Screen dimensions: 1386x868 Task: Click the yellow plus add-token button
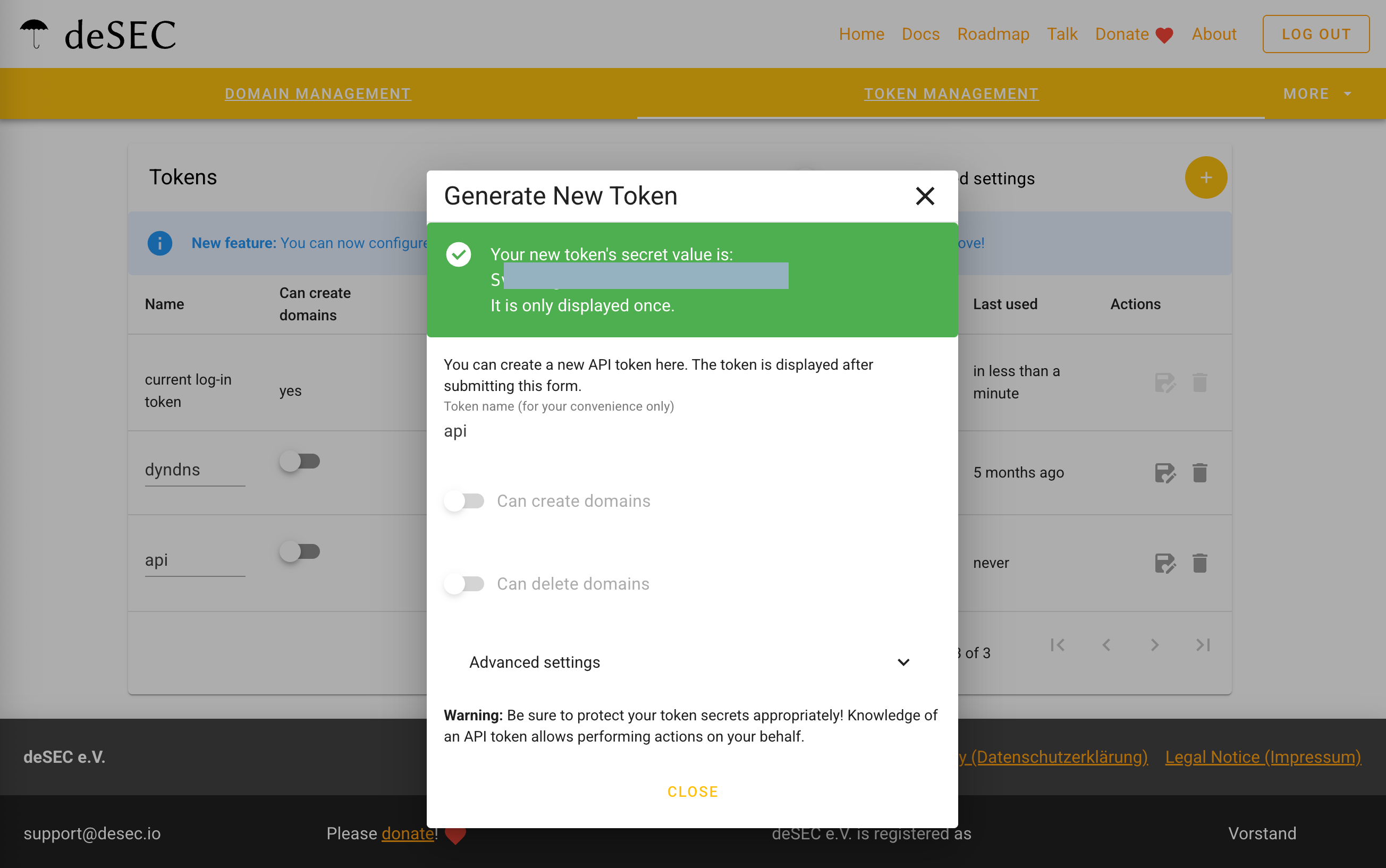coord(1206,177)
